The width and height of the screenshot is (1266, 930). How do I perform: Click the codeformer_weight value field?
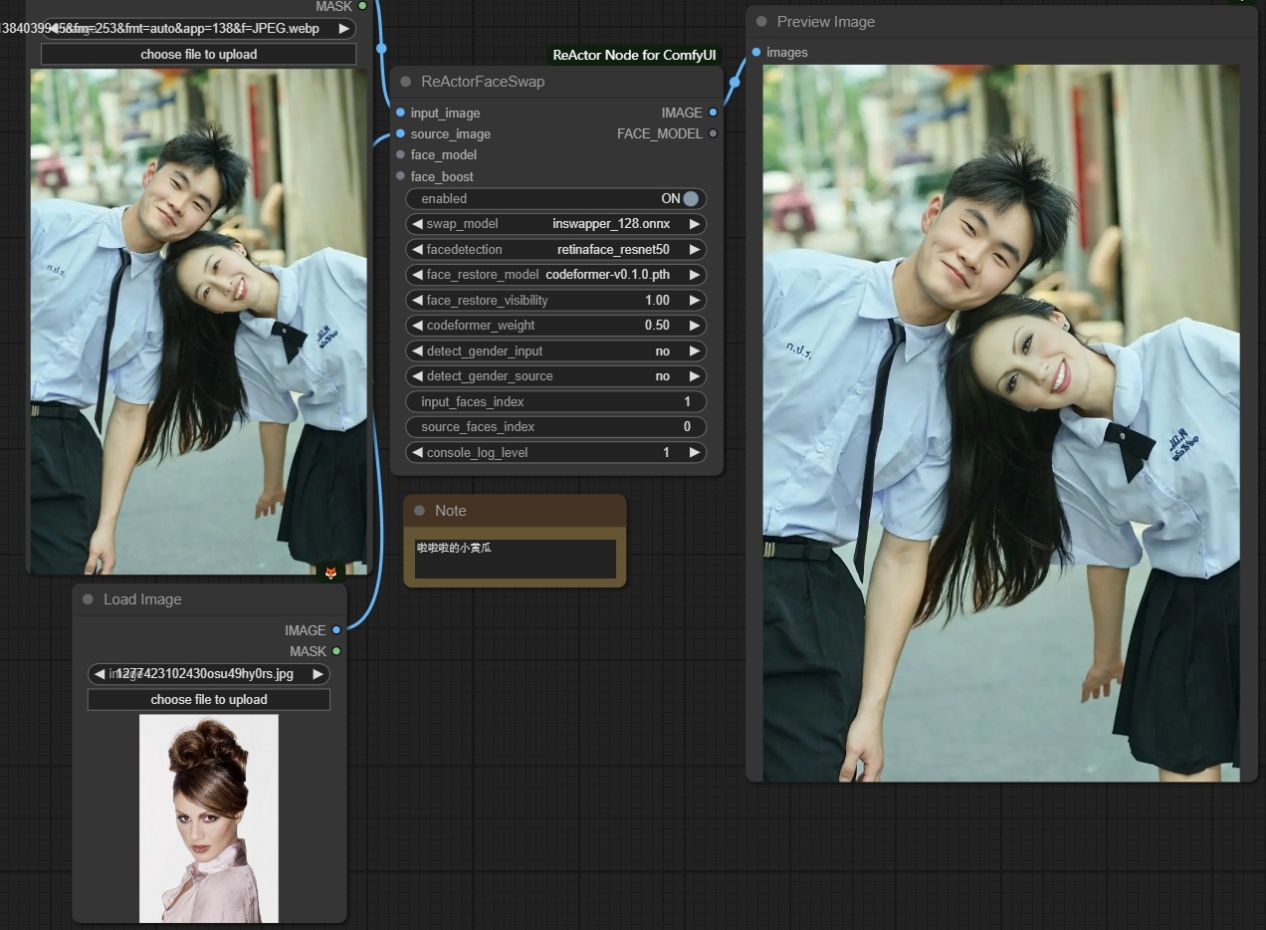point(555,326)
